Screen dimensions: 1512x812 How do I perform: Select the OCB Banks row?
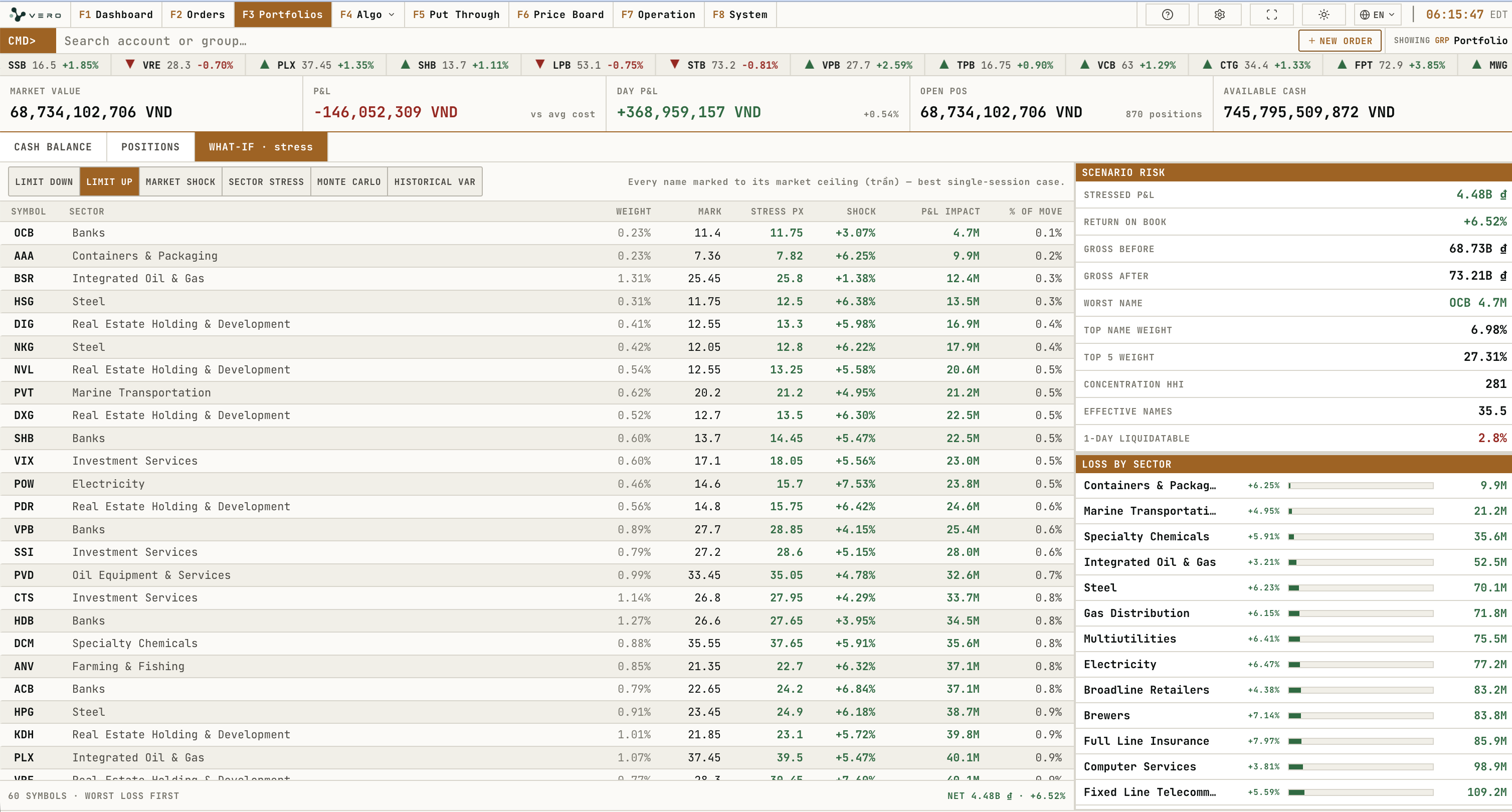click(537, 233)
